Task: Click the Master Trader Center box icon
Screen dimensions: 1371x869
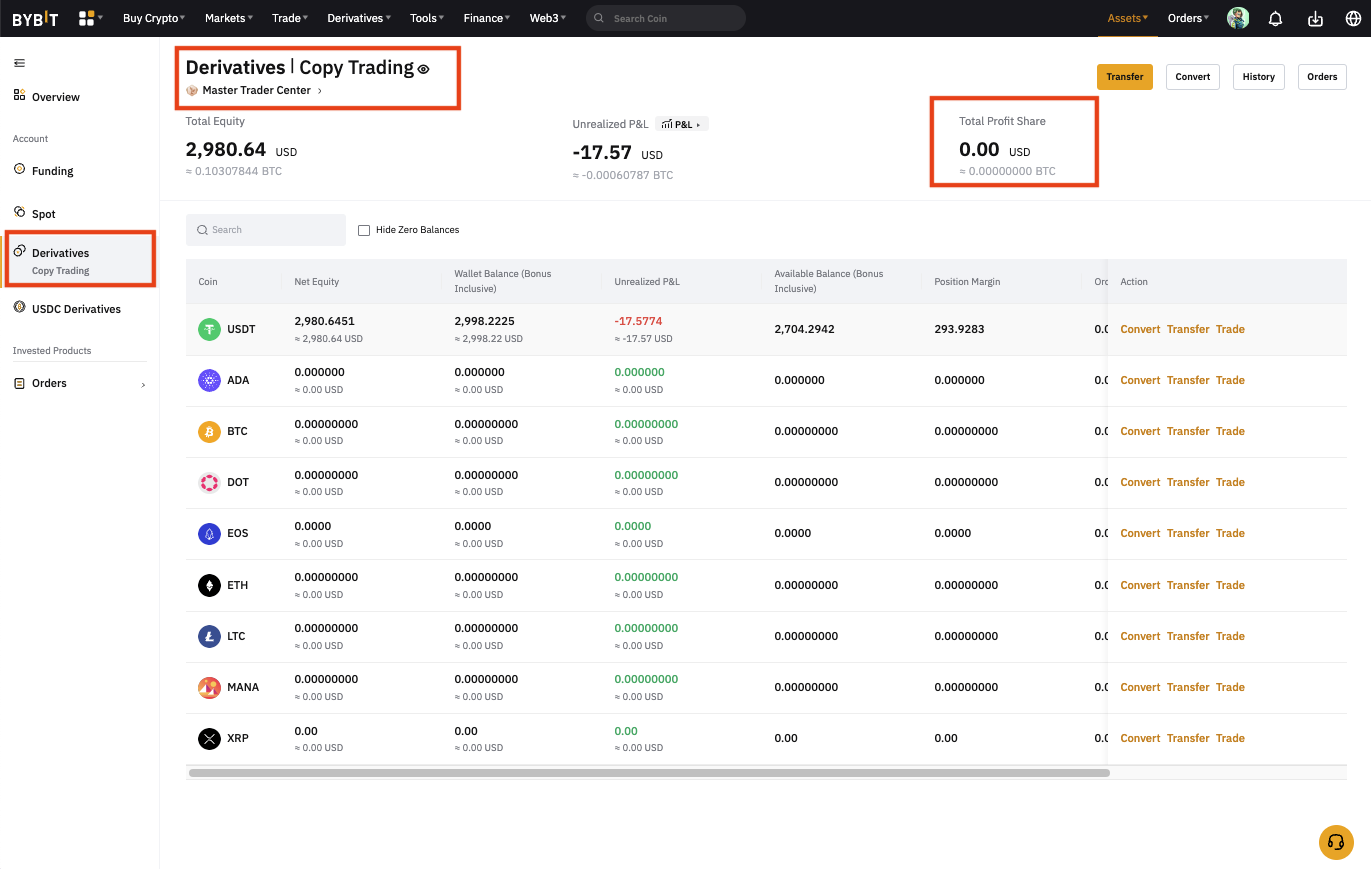Action: 192,90
